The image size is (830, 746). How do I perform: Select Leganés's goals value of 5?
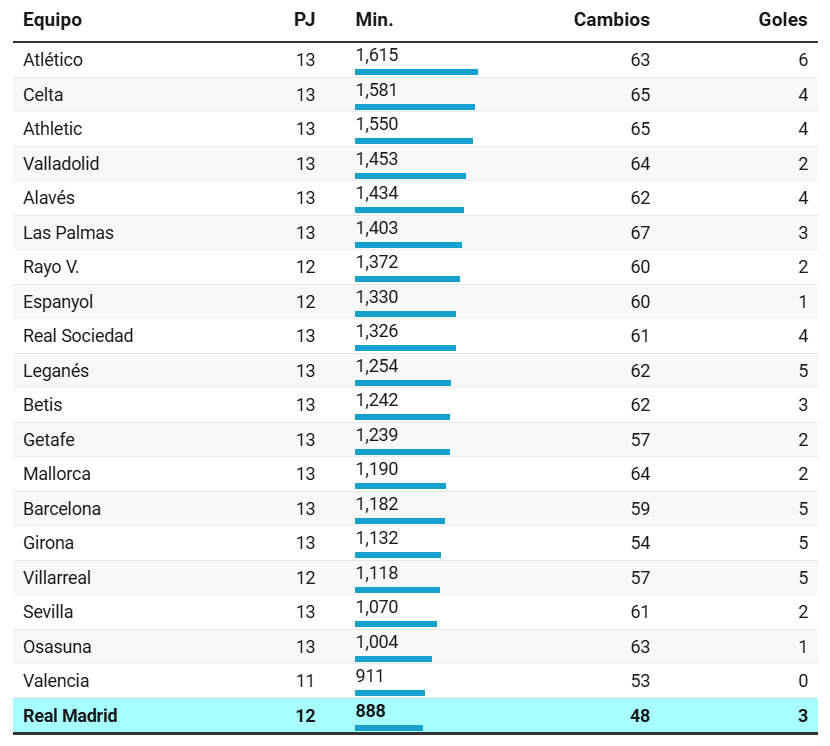coord(803,371)
